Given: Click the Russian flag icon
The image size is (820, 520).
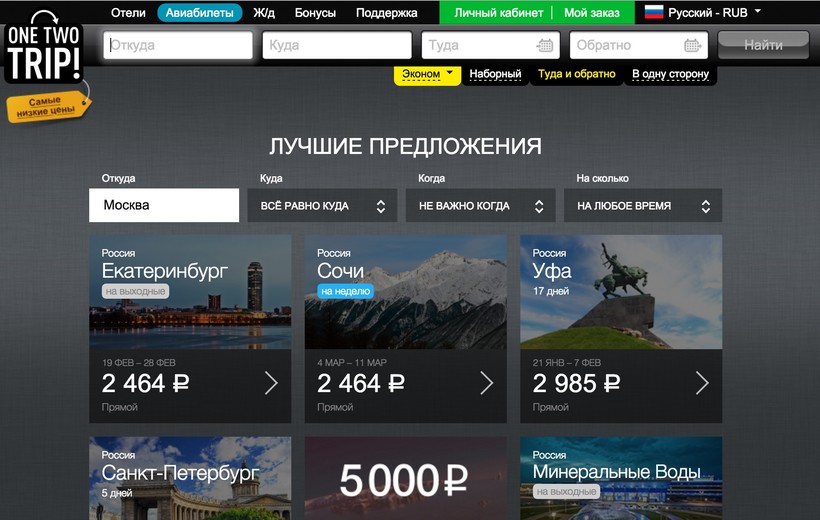Looking at the screenshot, I should coord(654,13).
